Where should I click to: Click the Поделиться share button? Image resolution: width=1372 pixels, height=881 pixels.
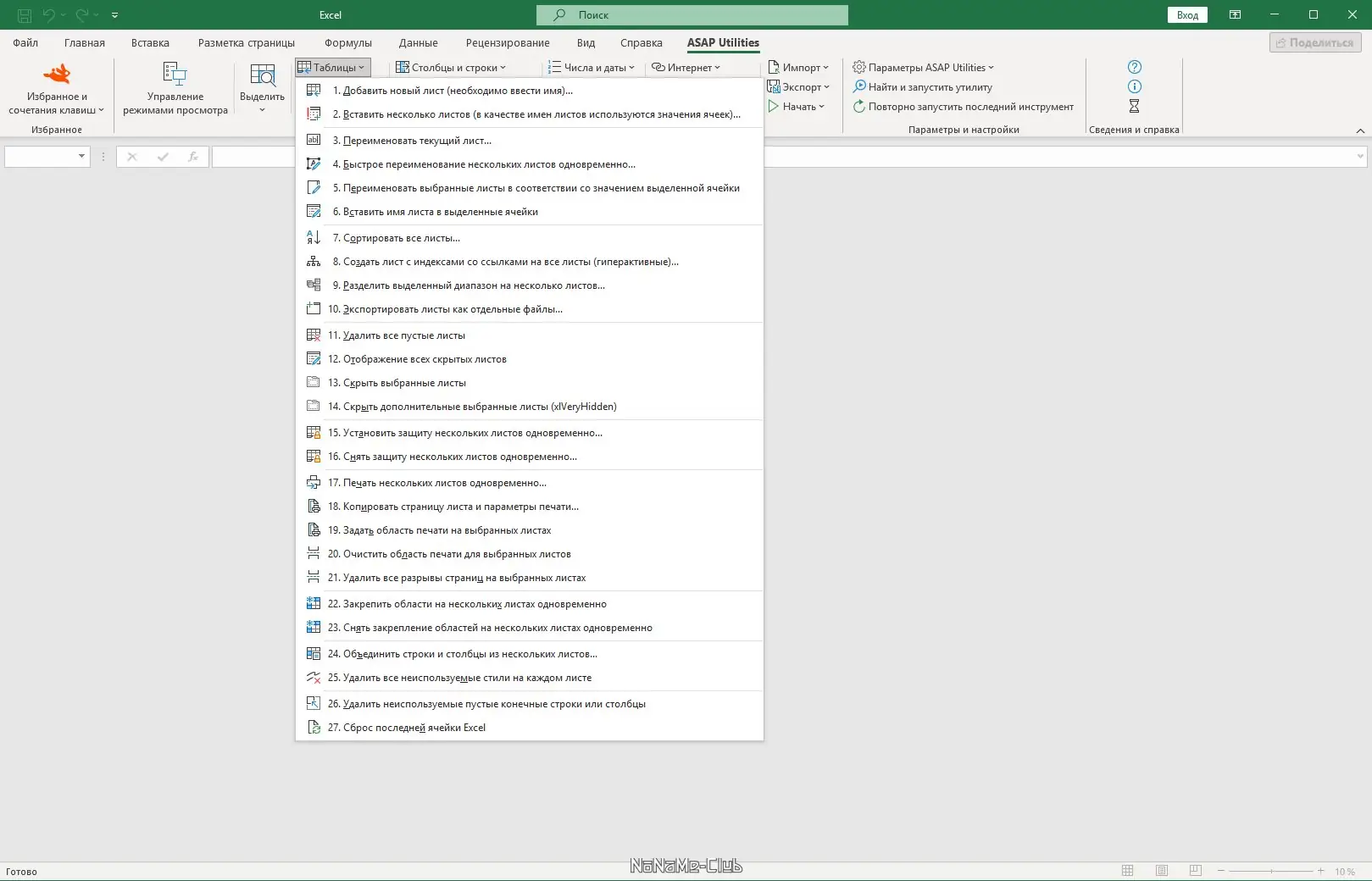[1315, 42]
